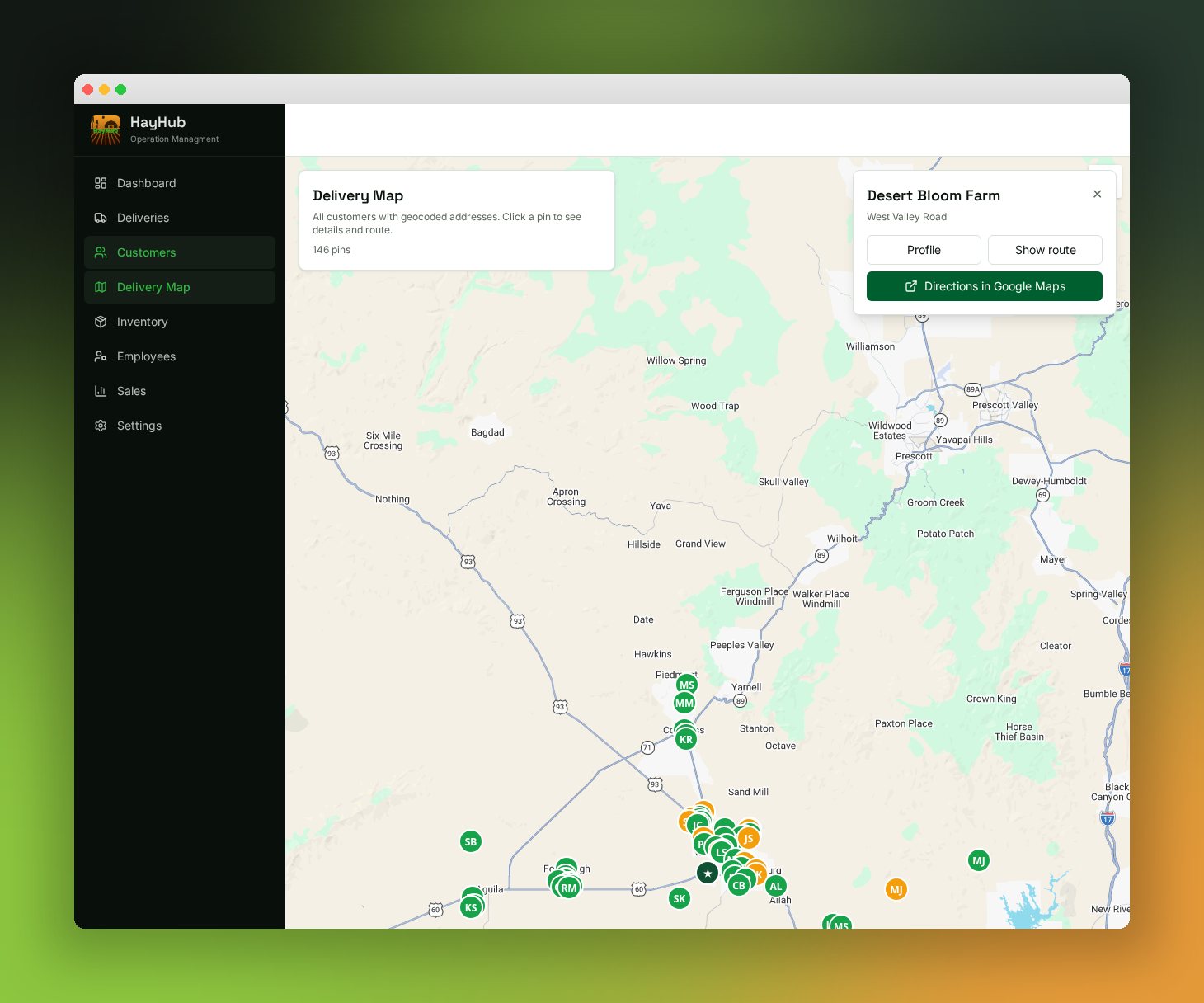Open Dashboard via its grid icon
1204x1003 pixels.
click(101, 183)
